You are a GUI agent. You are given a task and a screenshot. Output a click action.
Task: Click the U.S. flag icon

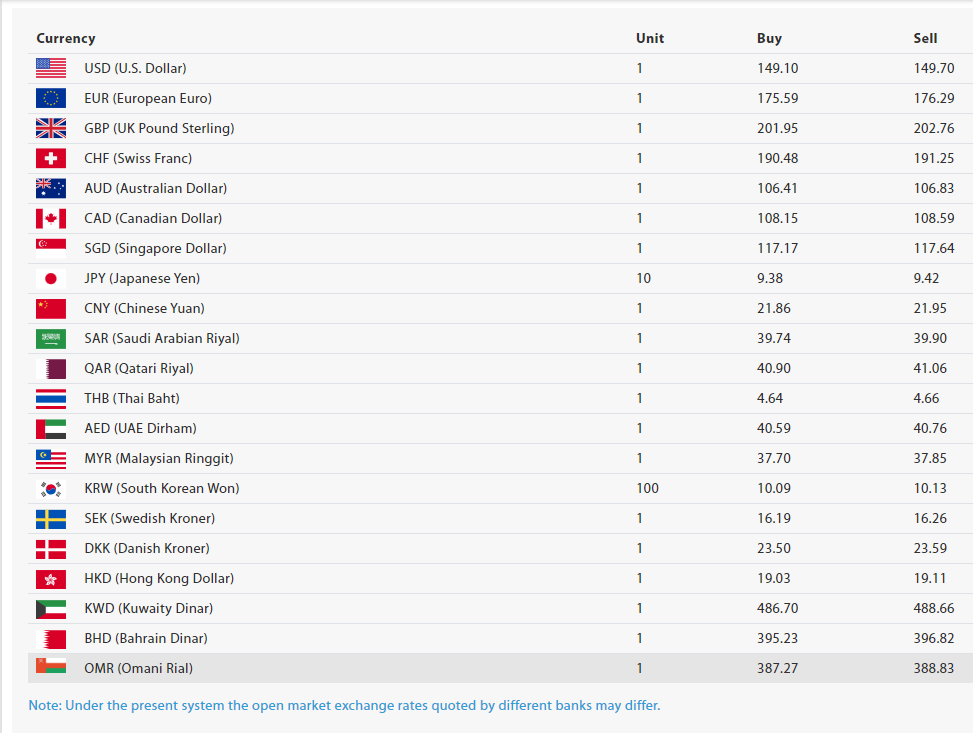(51, 68)
